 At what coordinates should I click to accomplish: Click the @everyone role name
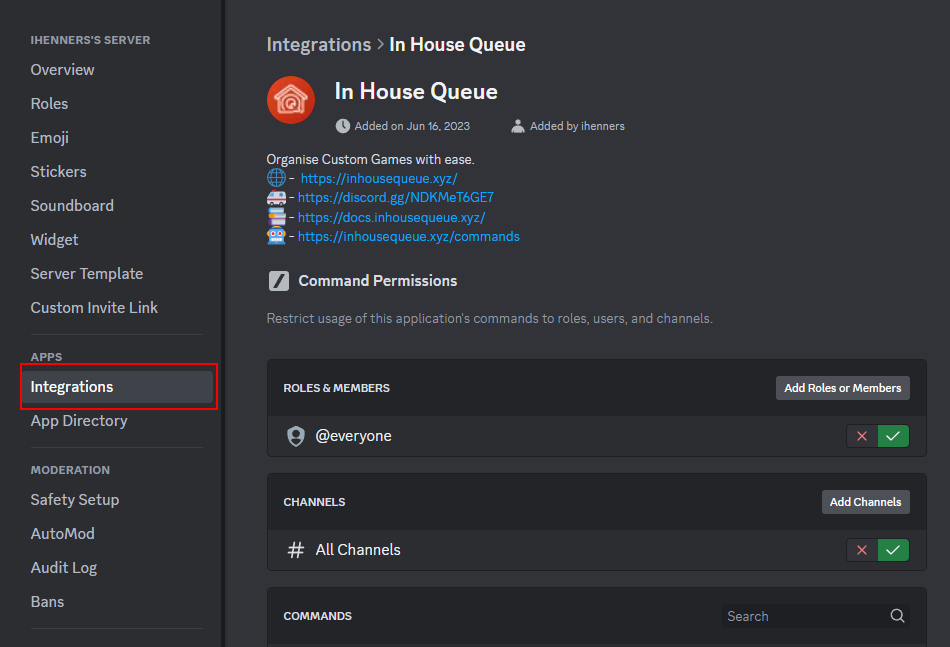(x=353, y=436)
